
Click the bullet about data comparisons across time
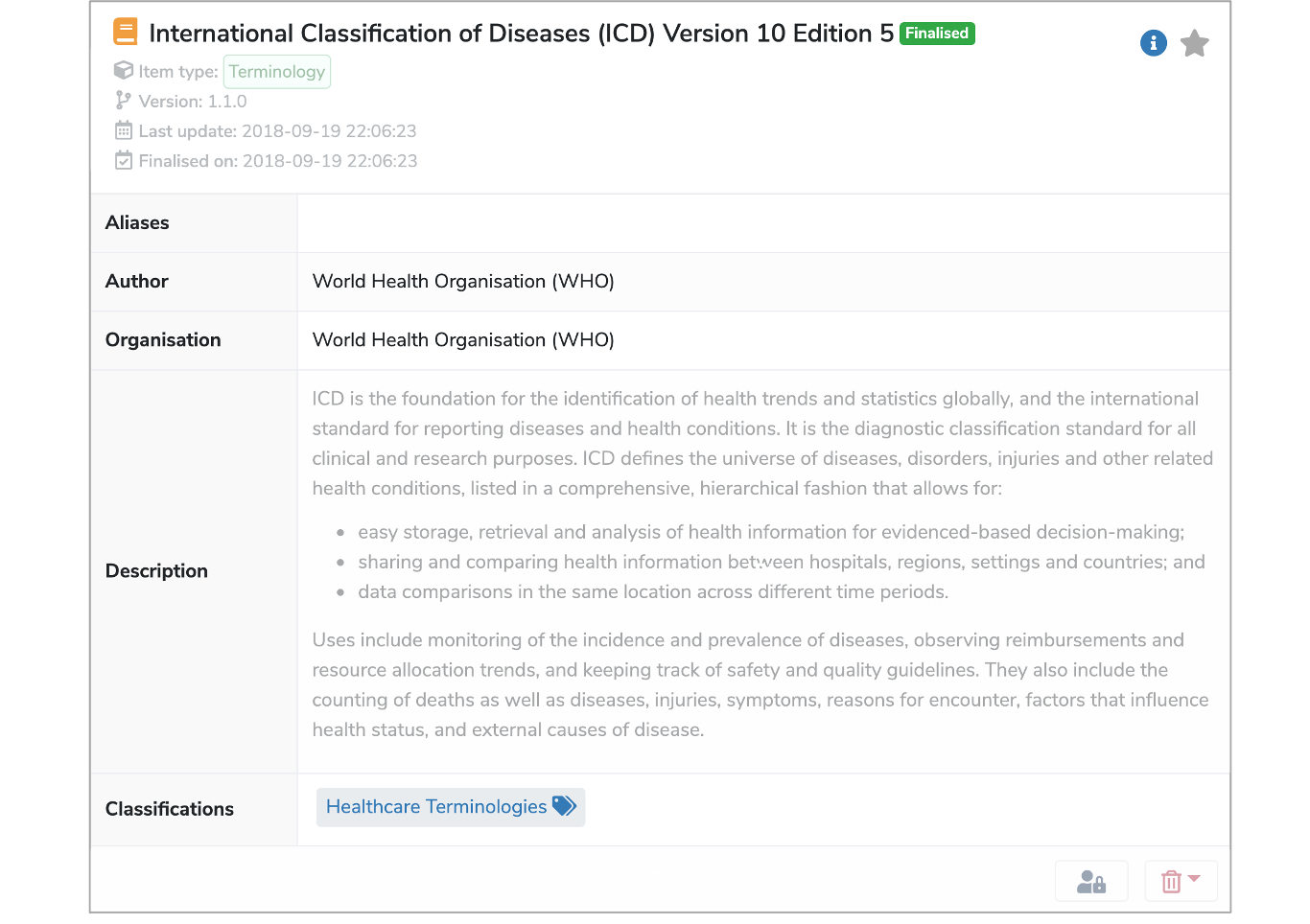pos(653,591)
